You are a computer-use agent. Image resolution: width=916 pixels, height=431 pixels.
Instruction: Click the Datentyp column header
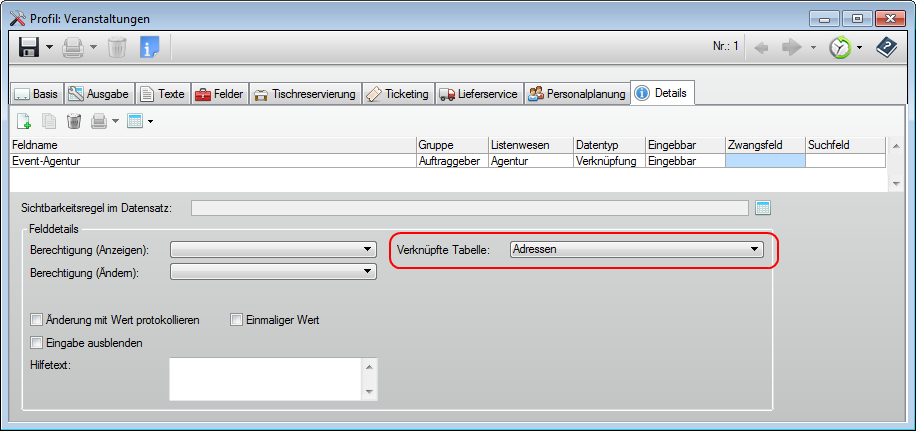pyautogui.click(x=608, y=145)
